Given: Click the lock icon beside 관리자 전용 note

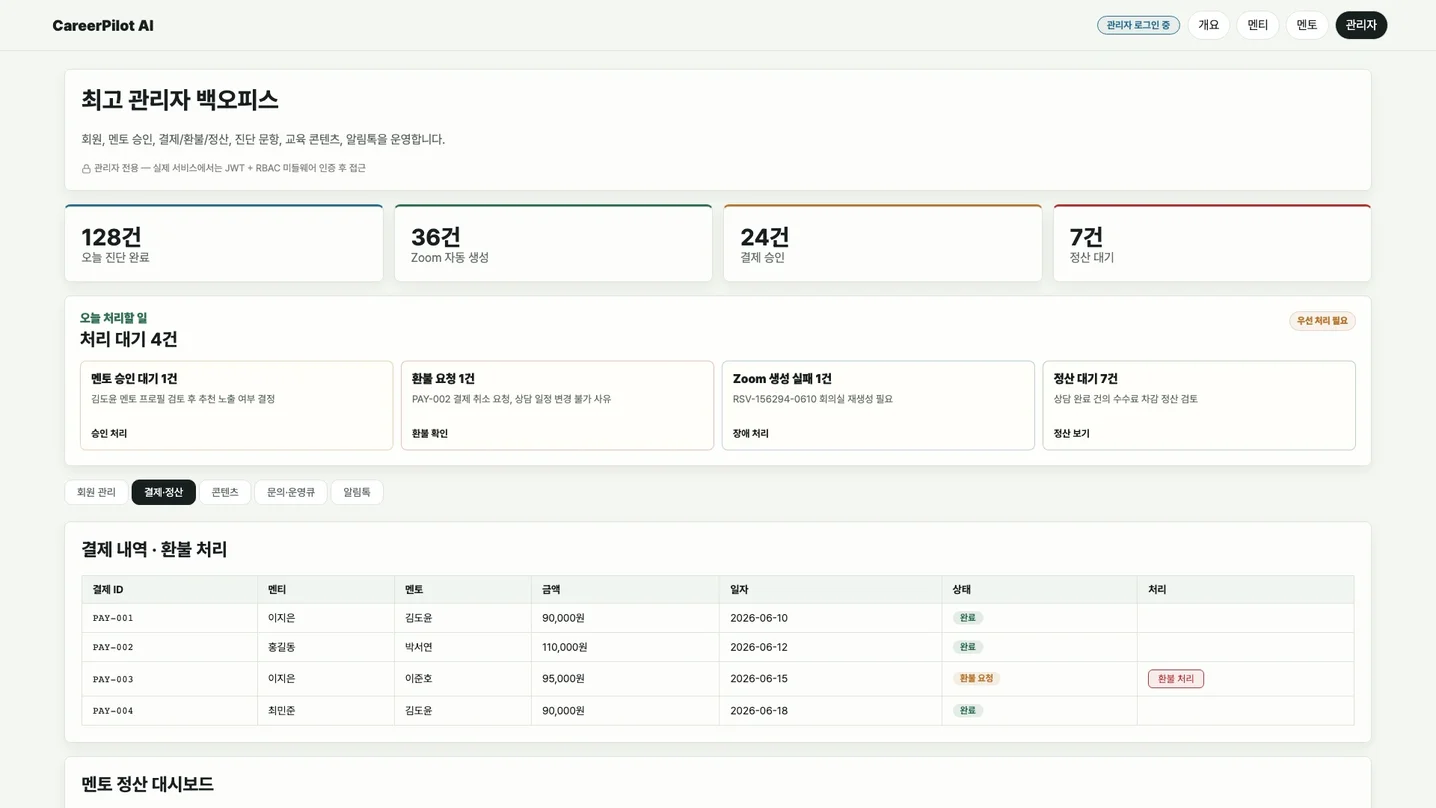Looking at the screenshot, I should point(86,169).
